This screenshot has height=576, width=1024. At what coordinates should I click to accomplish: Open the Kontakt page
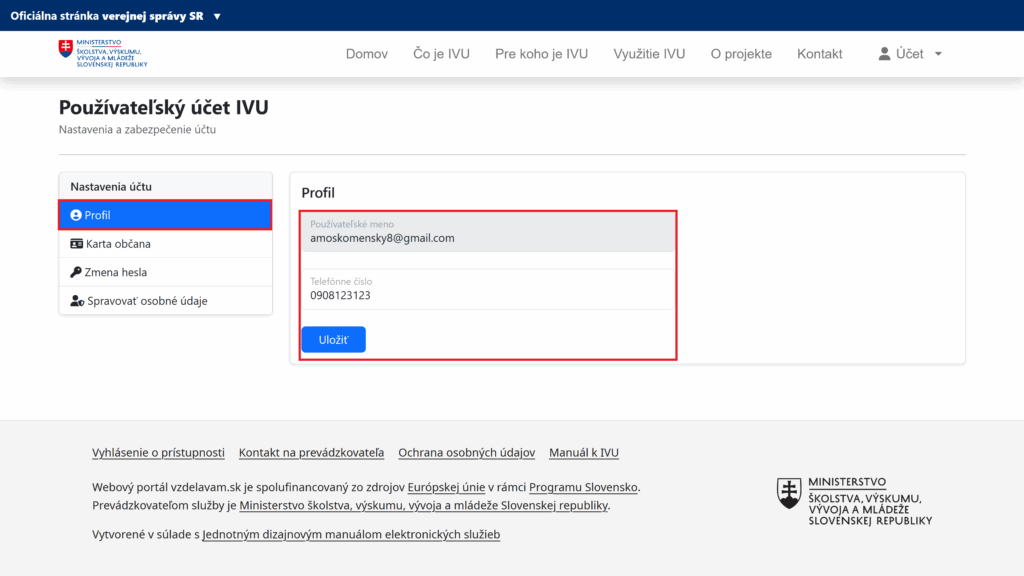tap(819, 54)
